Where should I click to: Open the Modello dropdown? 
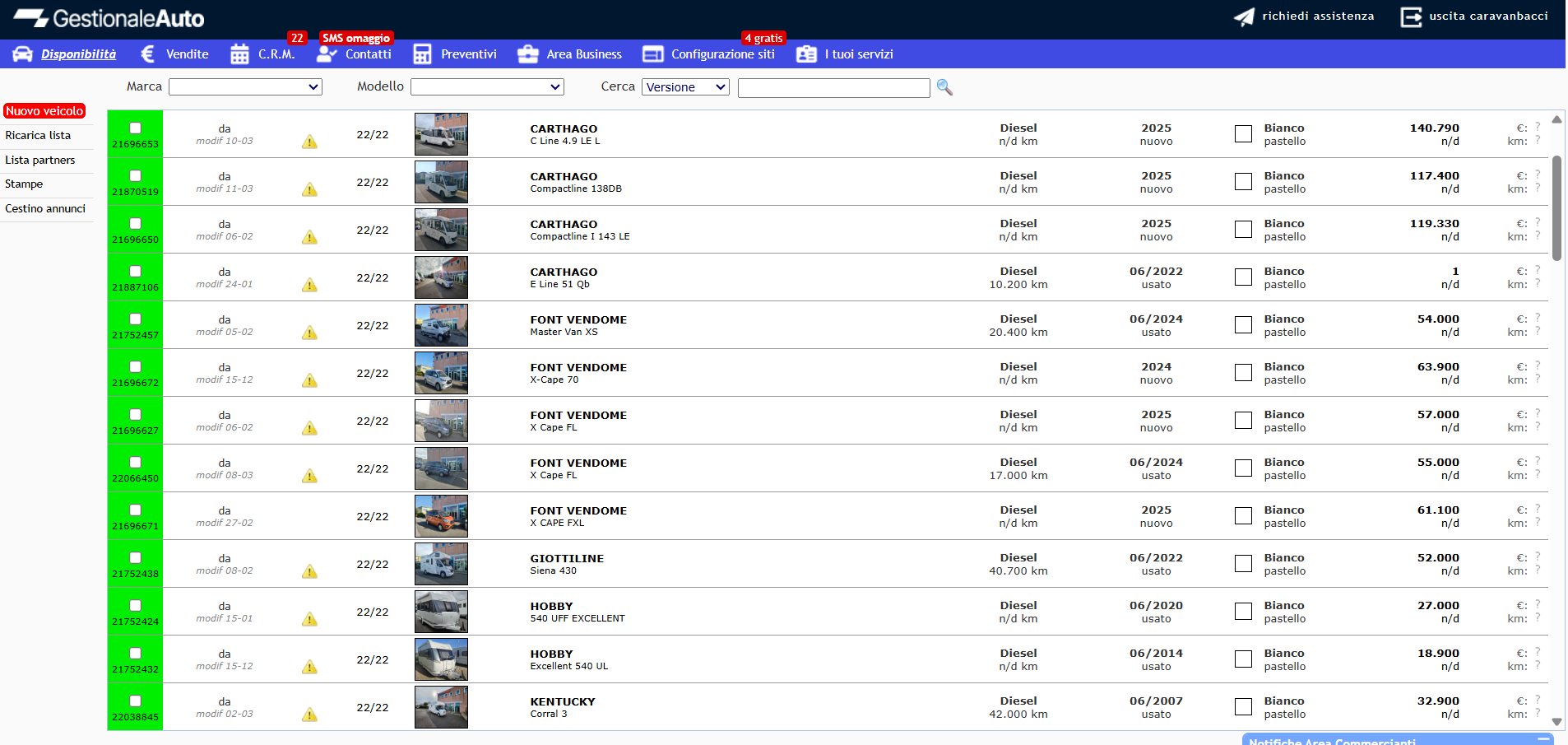[487, 86]
